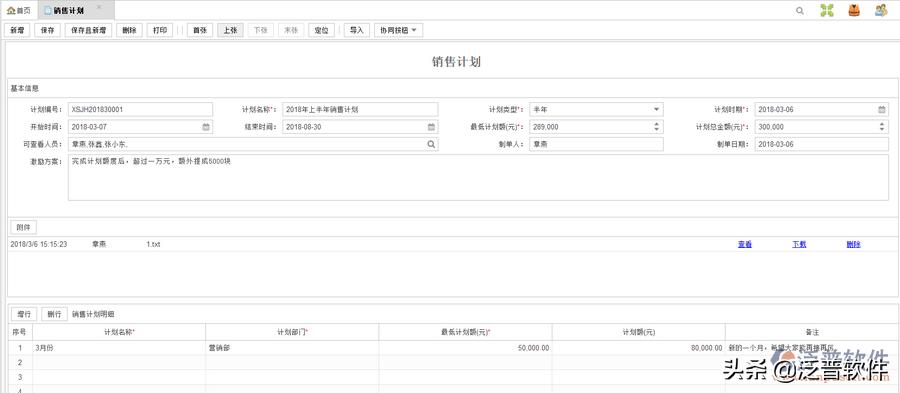Click the 新增 button

(17, 30)
